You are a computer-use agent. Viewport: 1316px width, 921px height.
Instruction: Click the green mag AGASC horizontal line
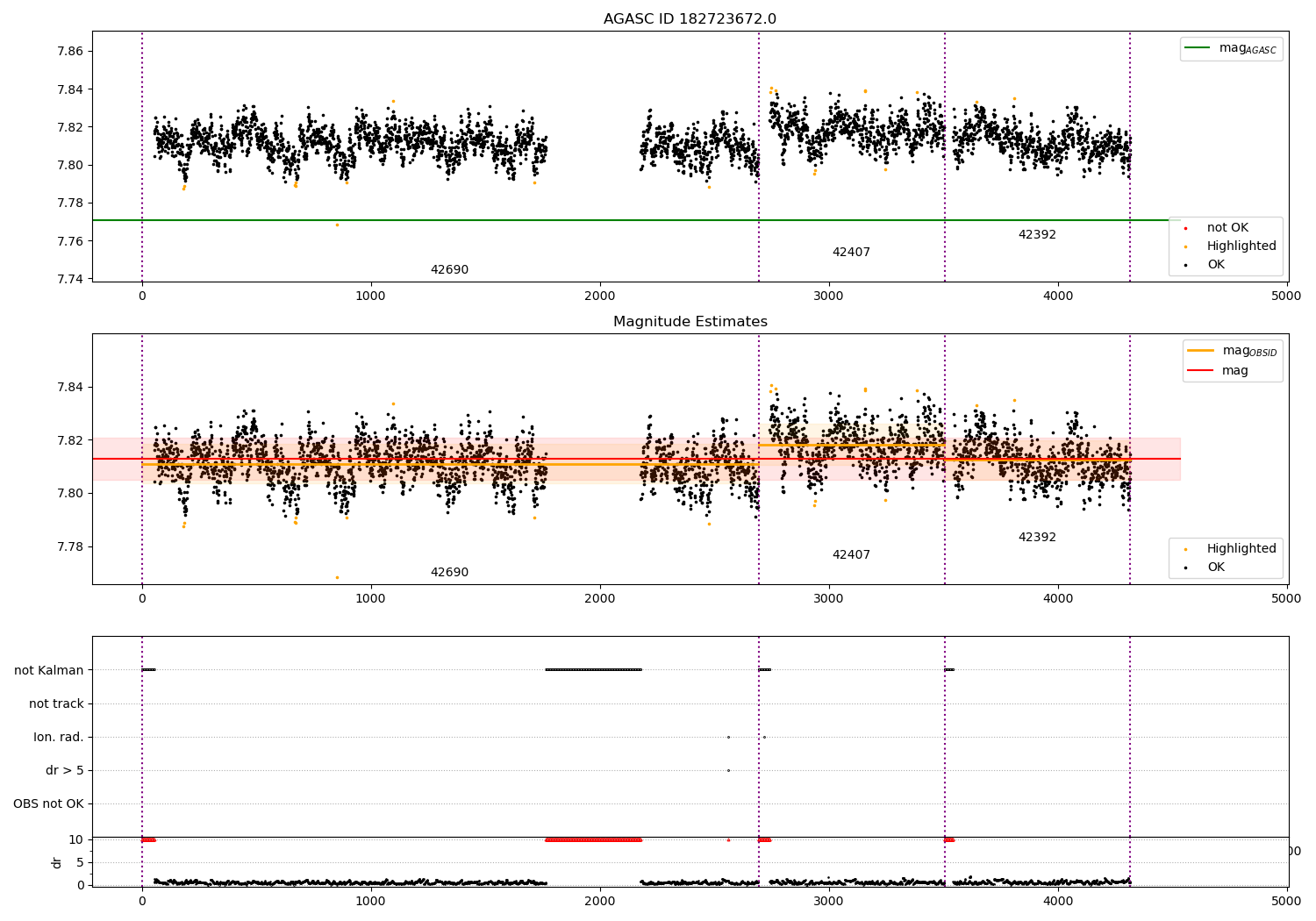point(636,220)
